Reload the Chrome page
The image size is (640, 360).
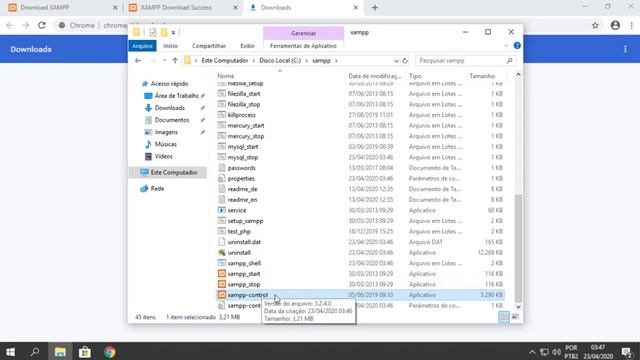[42, 25]
